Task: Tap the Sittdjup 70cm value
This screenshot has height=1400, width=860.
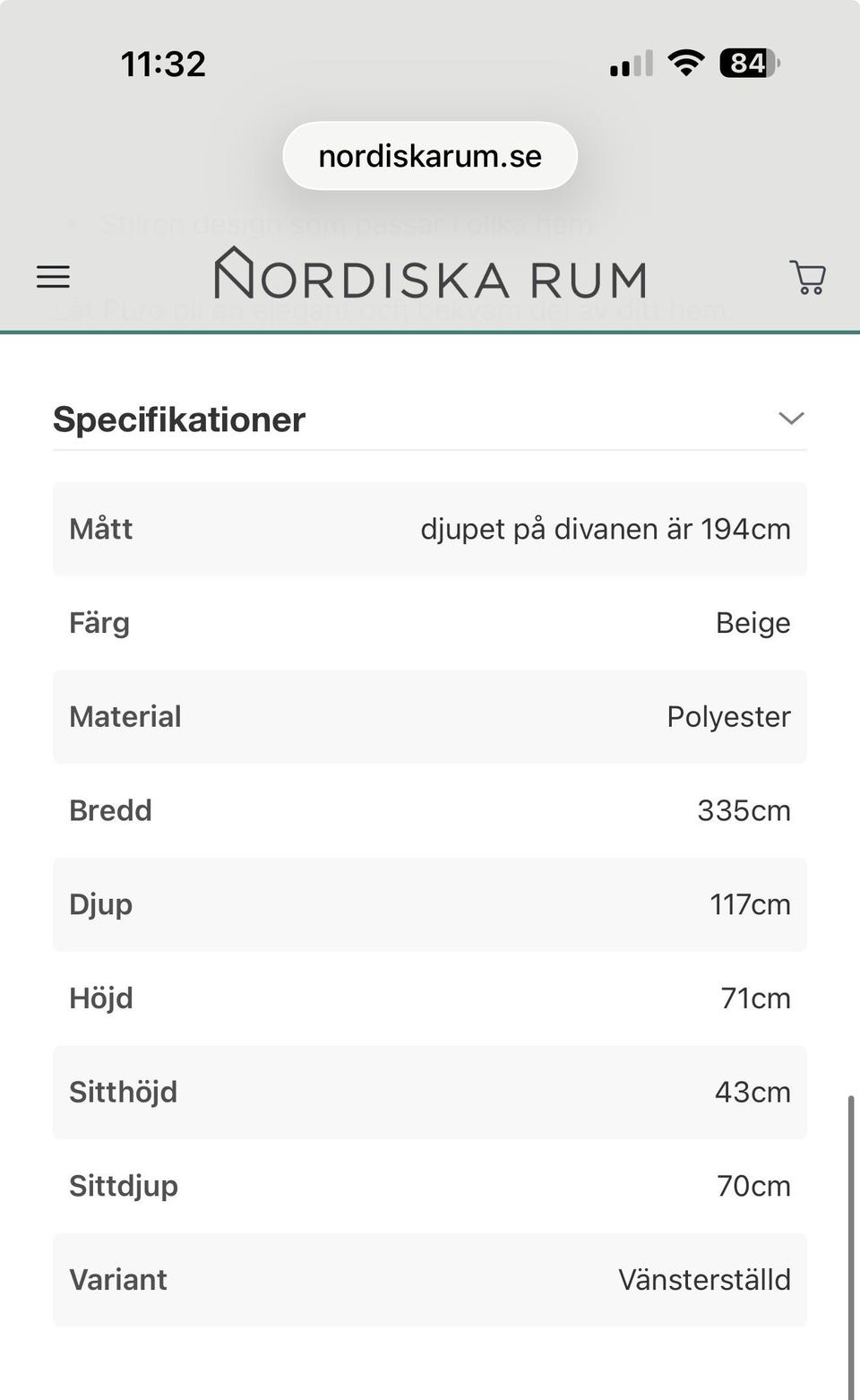Action: 753,1186
